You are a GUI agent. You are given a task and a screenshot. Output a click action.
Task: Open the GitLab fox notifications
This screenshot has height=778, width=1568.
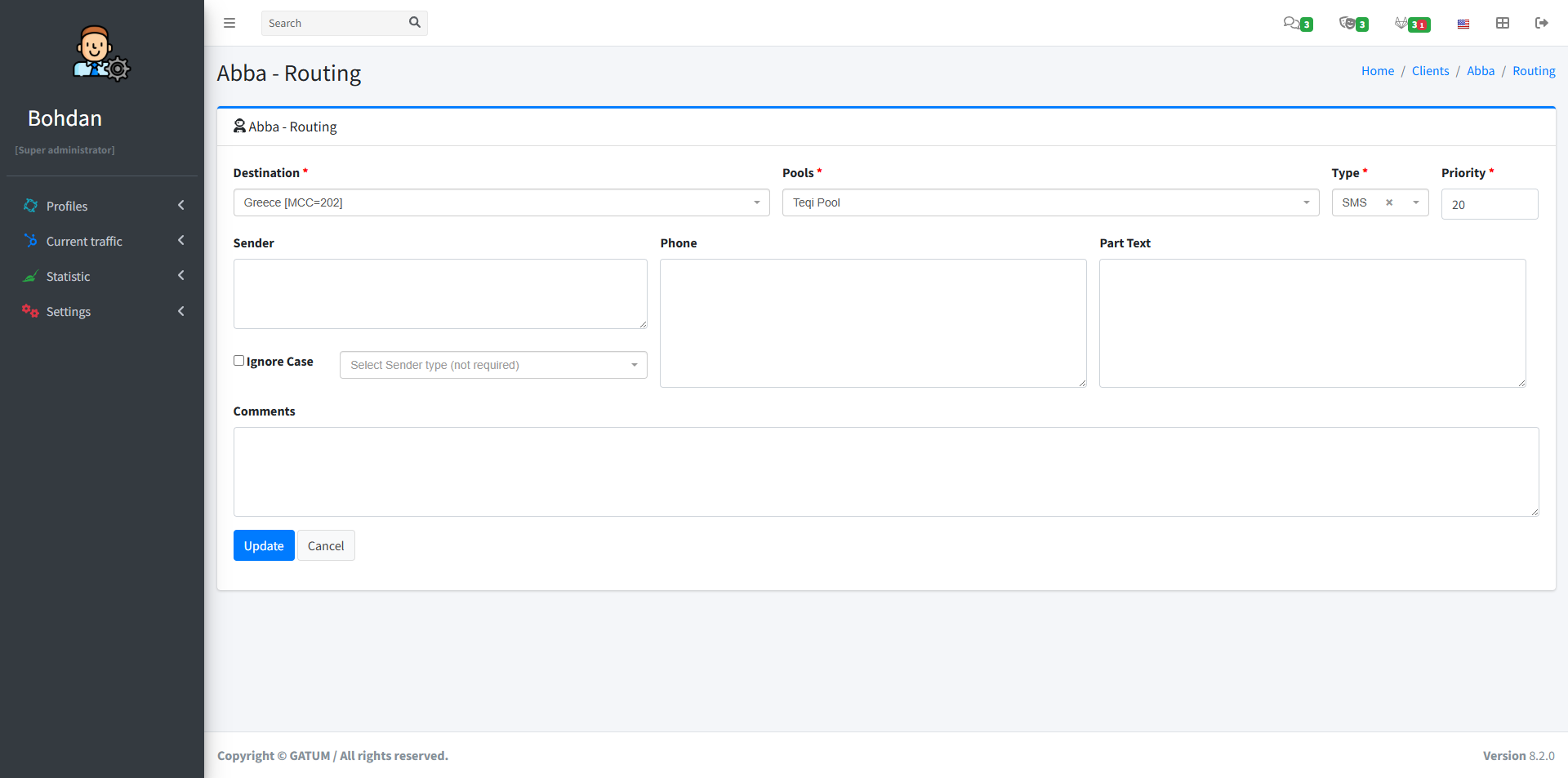click(1411, 24)
